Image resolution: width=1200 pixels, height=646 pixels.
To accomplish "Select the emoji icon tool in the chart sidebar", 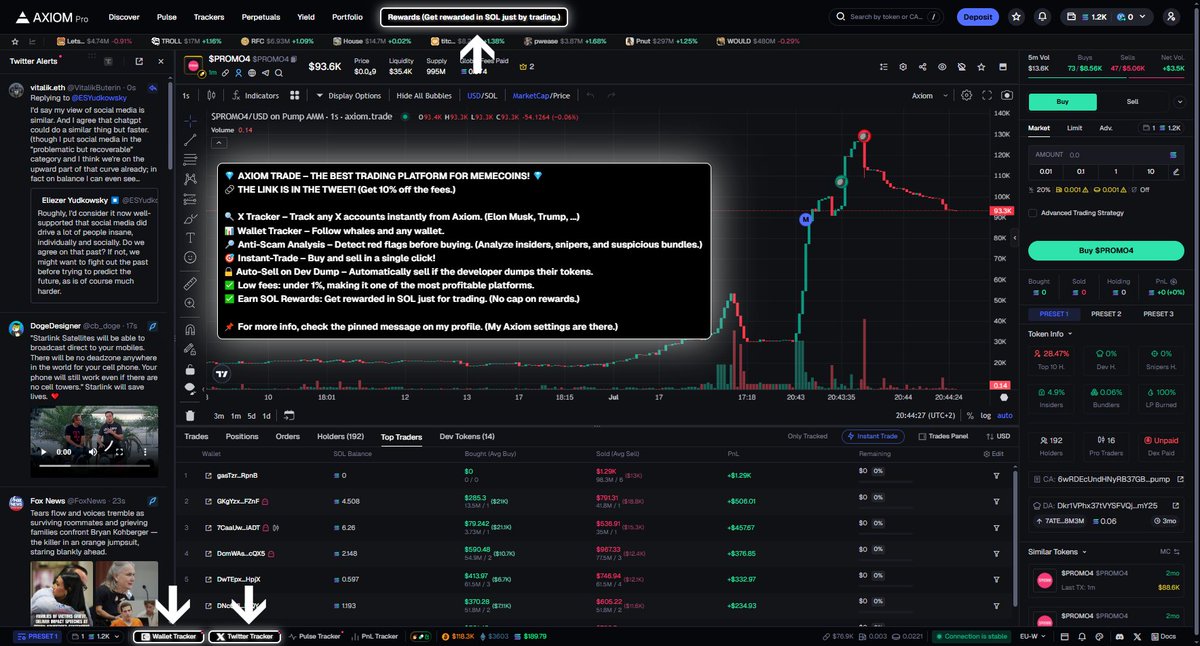I will click(x=190, y=257).
